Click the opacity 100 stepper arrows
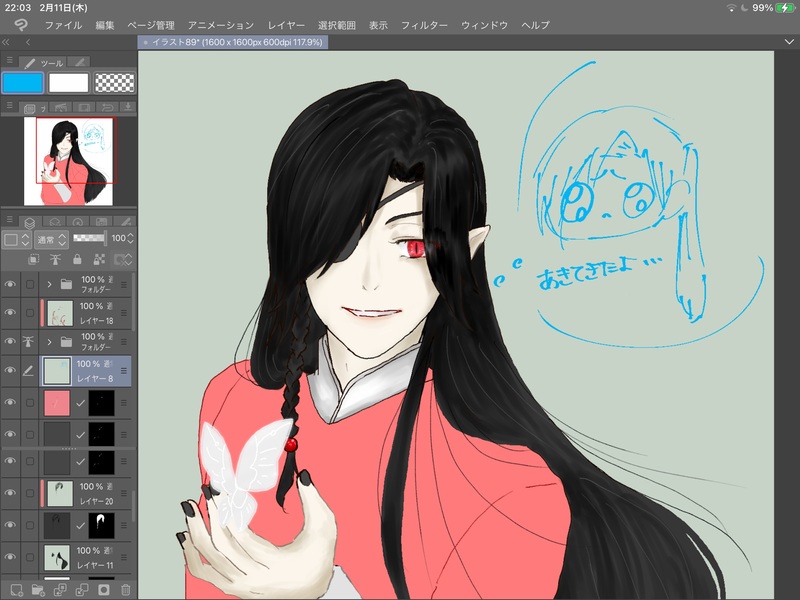 131,238
